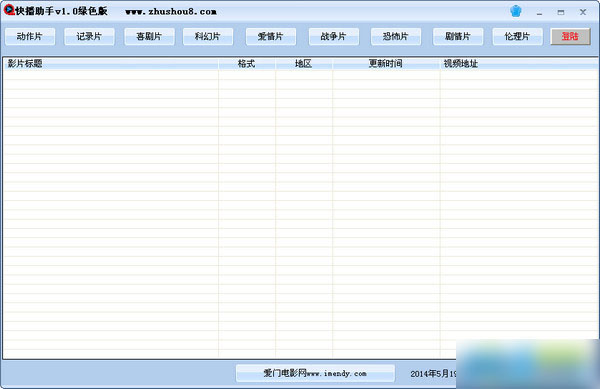This screenshot has height=389, width=600.
Task: Click the 视频地址 column header
Action: 519,63
